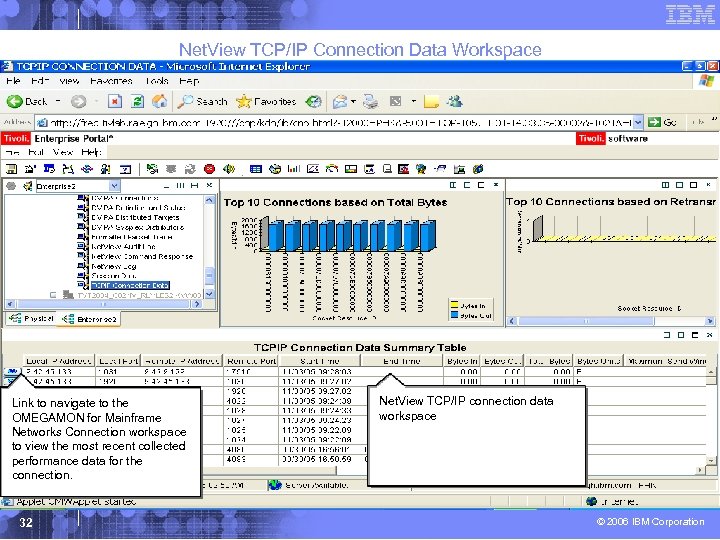720x540 pixels.
Task: Expand the TVT2004 node in navigator tree
Action: click(x=53, y=295)
